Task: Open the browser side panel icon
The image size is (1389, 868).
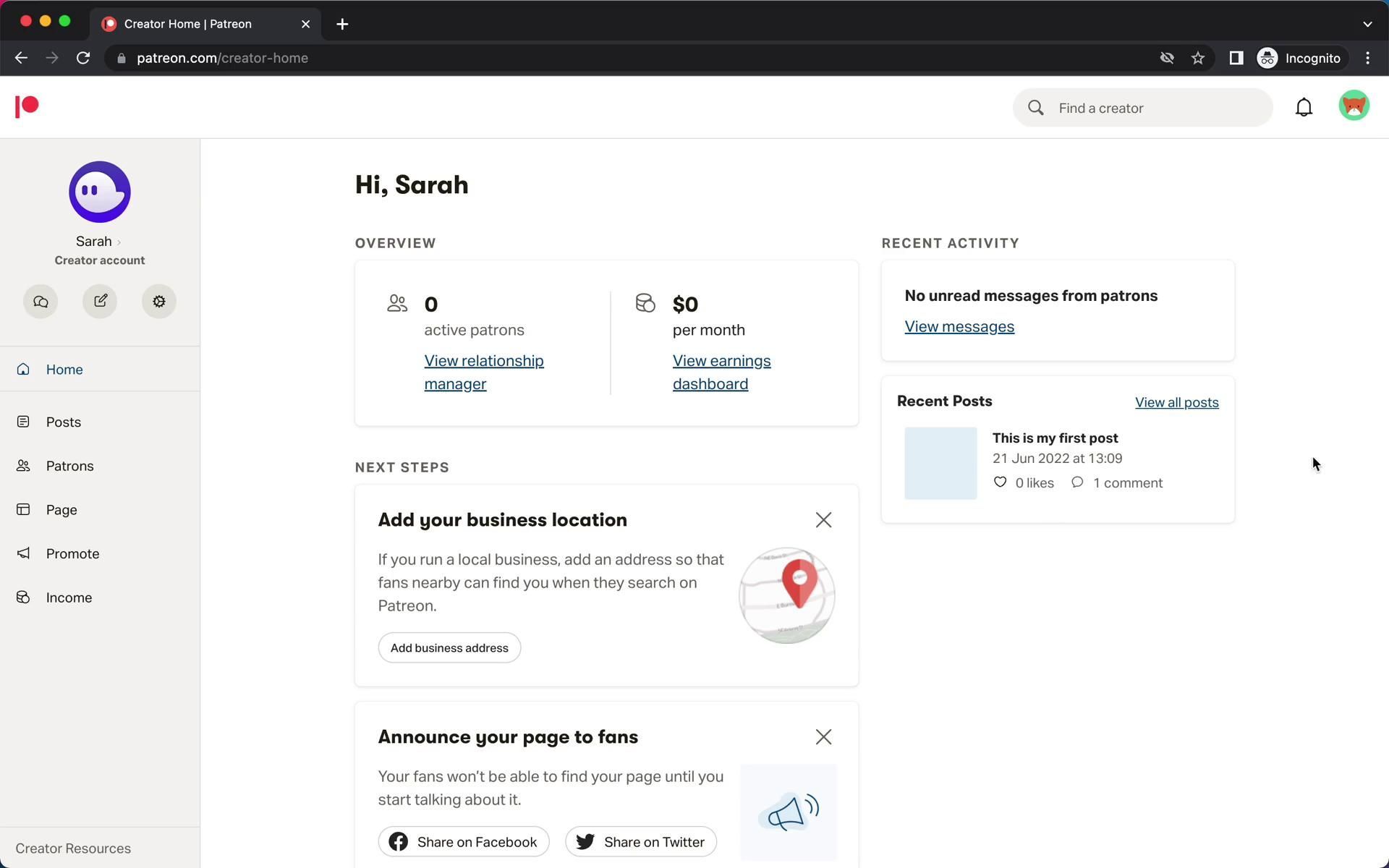Action: (1236, 59)
